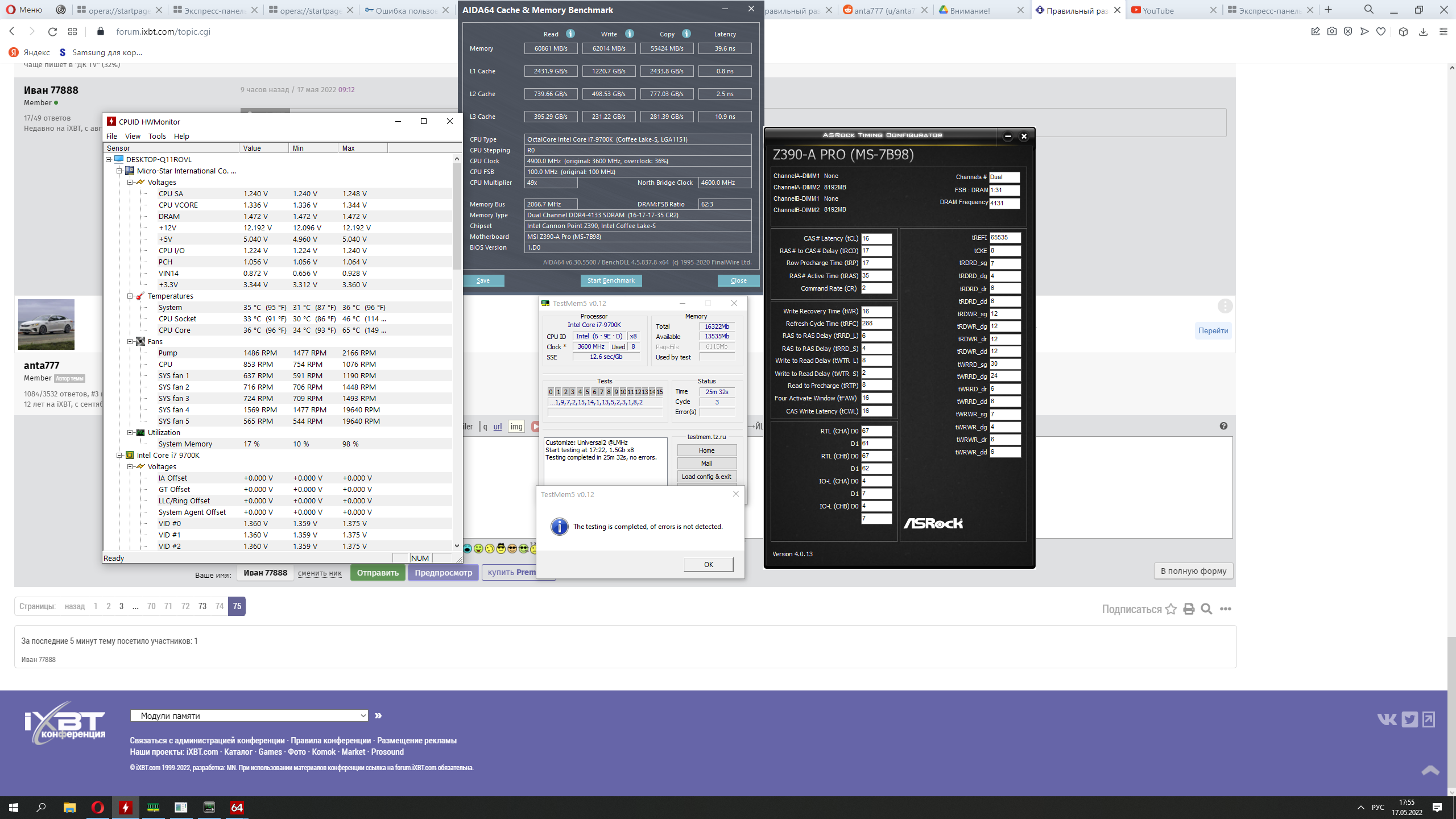Open the Tools menu in HWMonitor
Image resolution: width=1456 pixels, height=819 pixels.
[157, 136]
